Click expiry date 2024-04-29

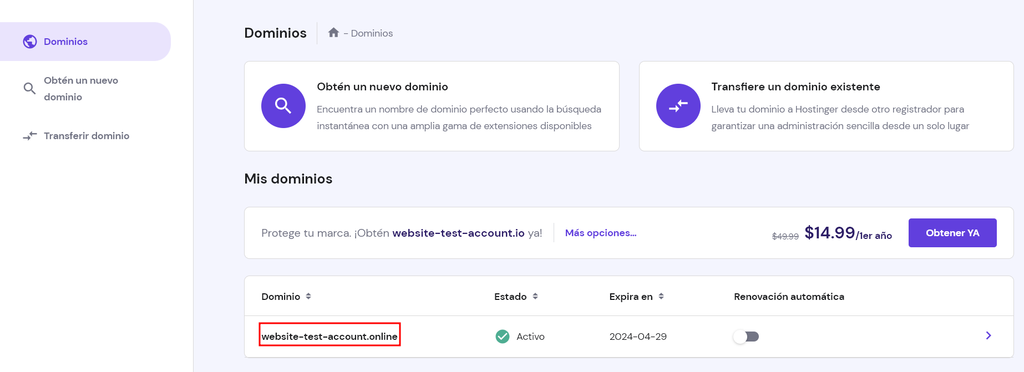point(638,337)
